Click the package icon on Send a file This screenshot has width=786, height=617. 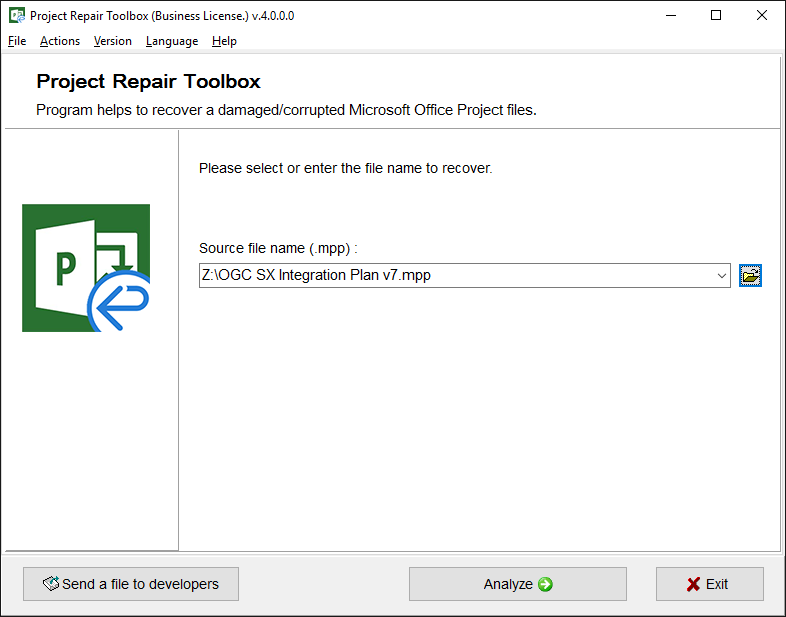click(x=50, y=584)
